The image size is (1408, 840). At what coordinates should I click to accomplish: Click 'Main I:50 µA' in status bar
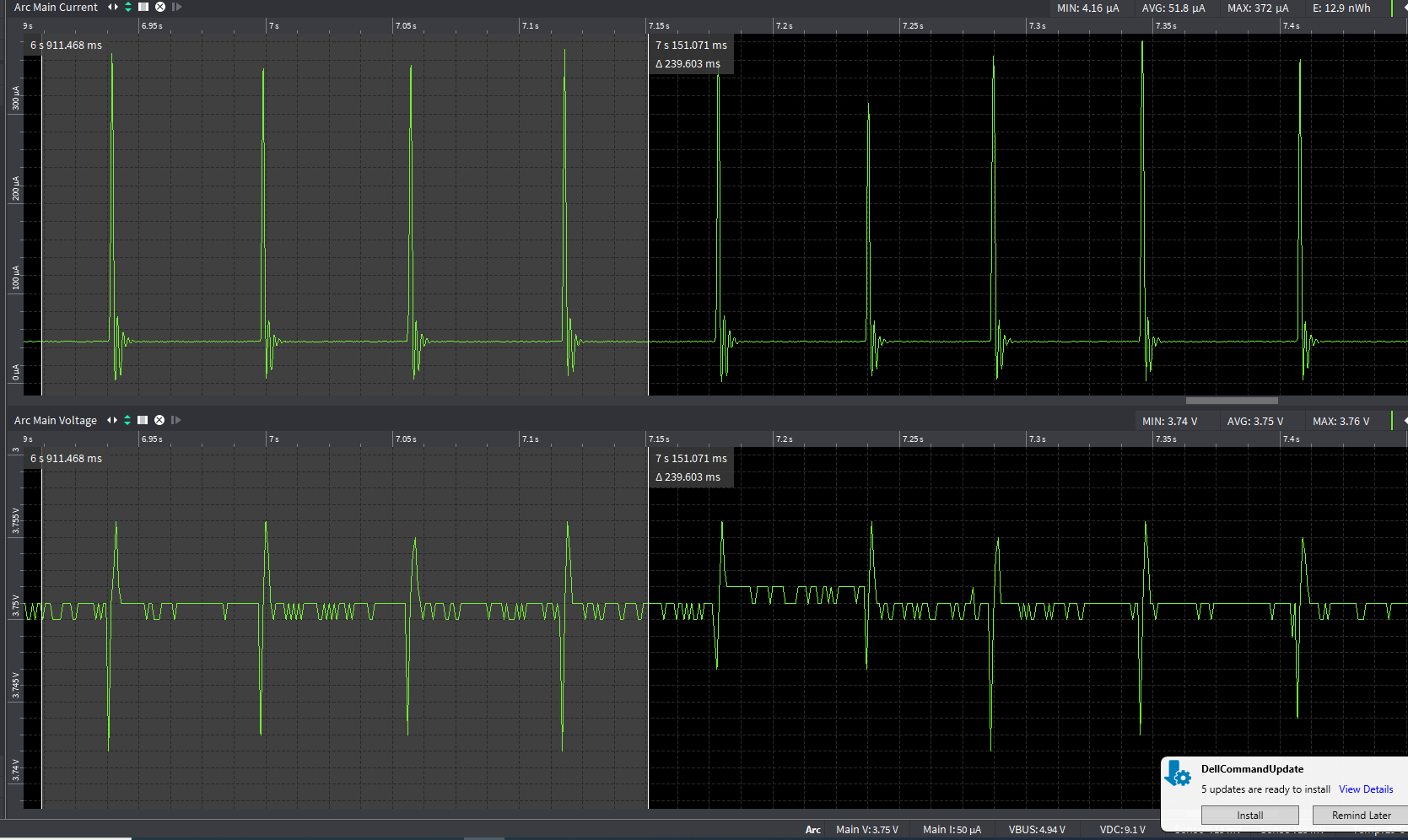(x=952, y=830)
